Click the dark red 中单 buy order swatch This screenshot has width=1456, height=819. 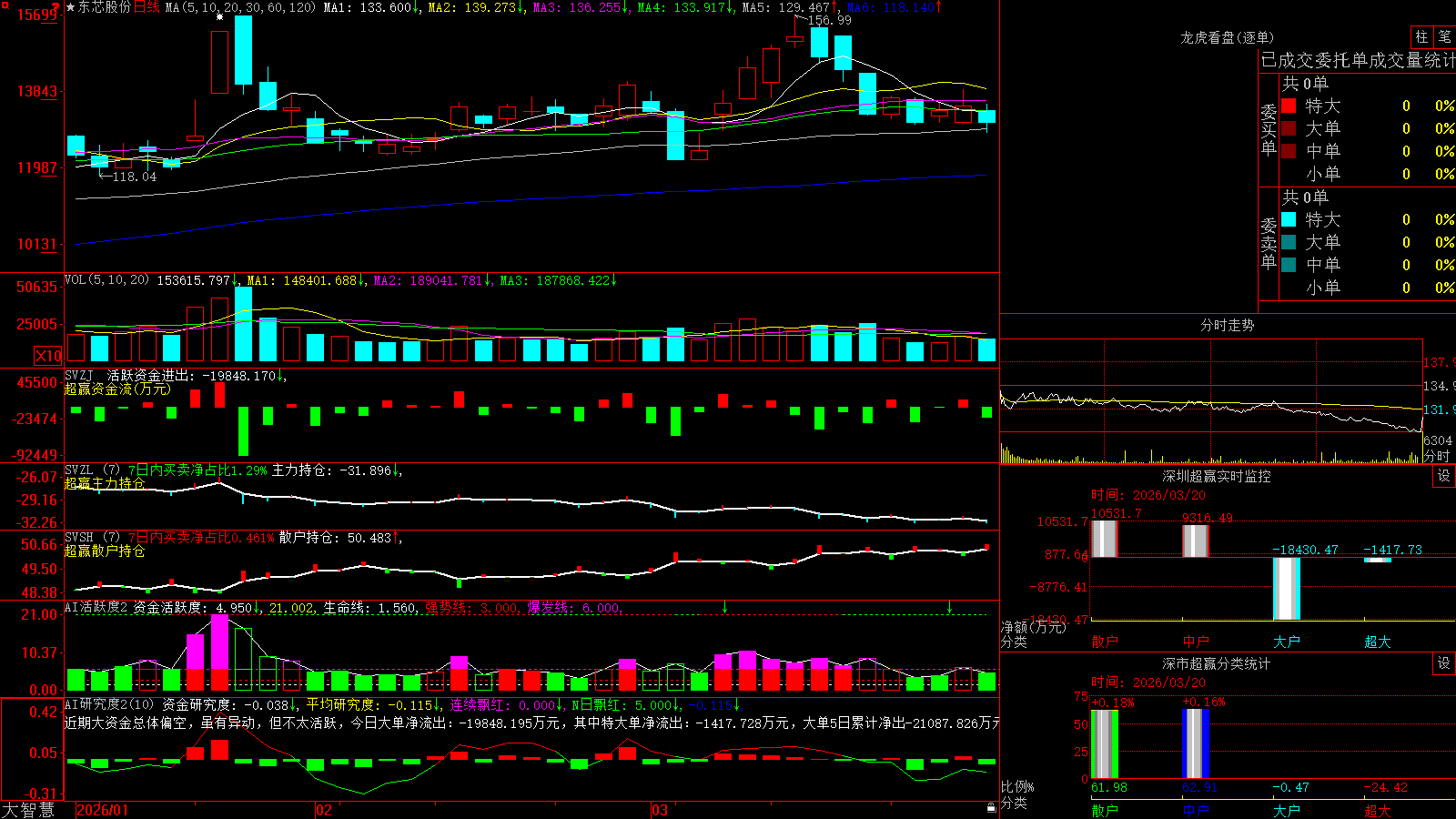pos(1289,151)
